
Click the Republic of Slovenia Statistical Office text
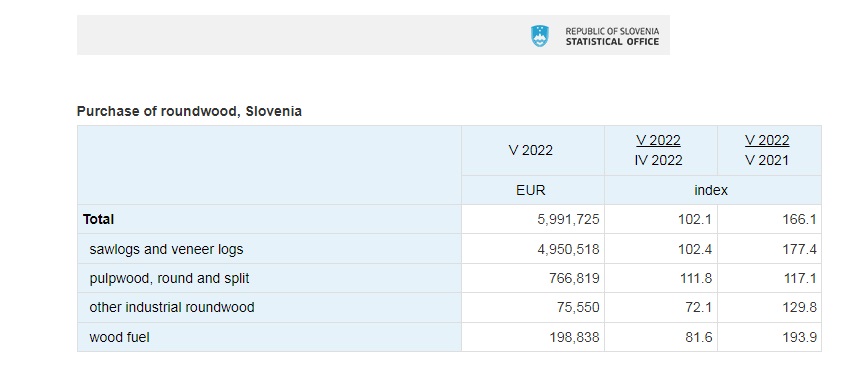tap(612, 37)
